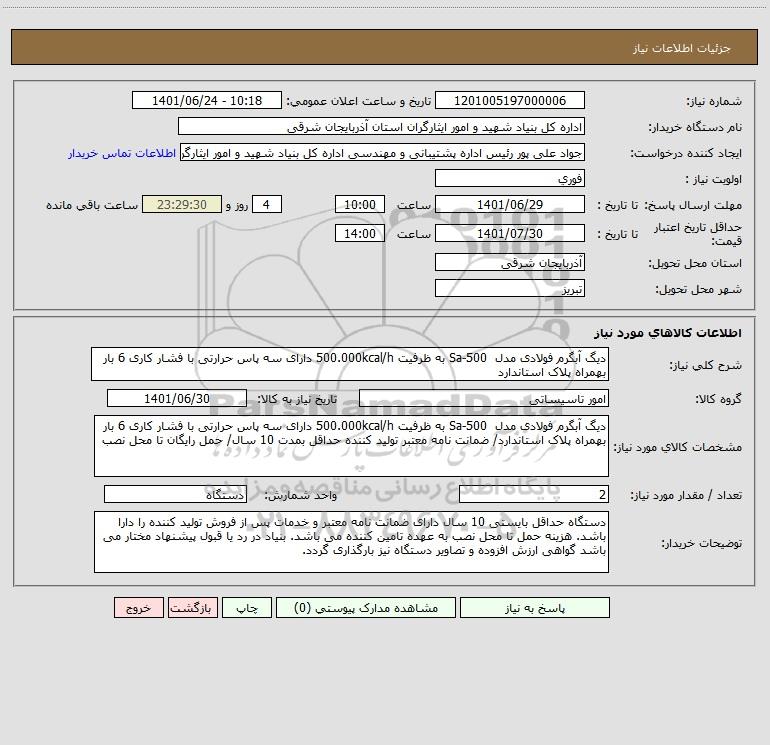Click the remaining time countdown 23:29:30

pyautogui.click(x=182, y=204)
